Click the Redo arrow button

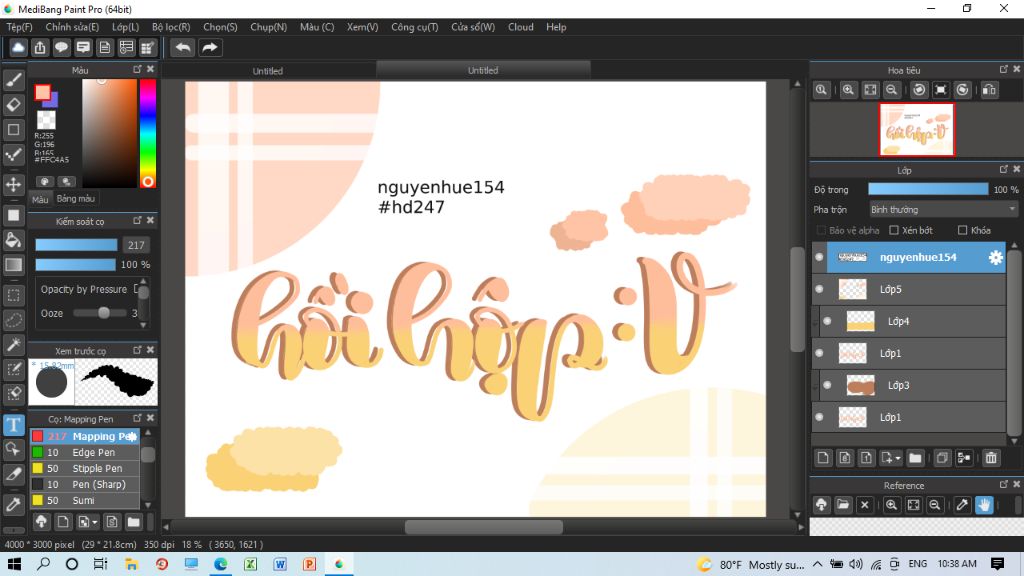(210, 47)
